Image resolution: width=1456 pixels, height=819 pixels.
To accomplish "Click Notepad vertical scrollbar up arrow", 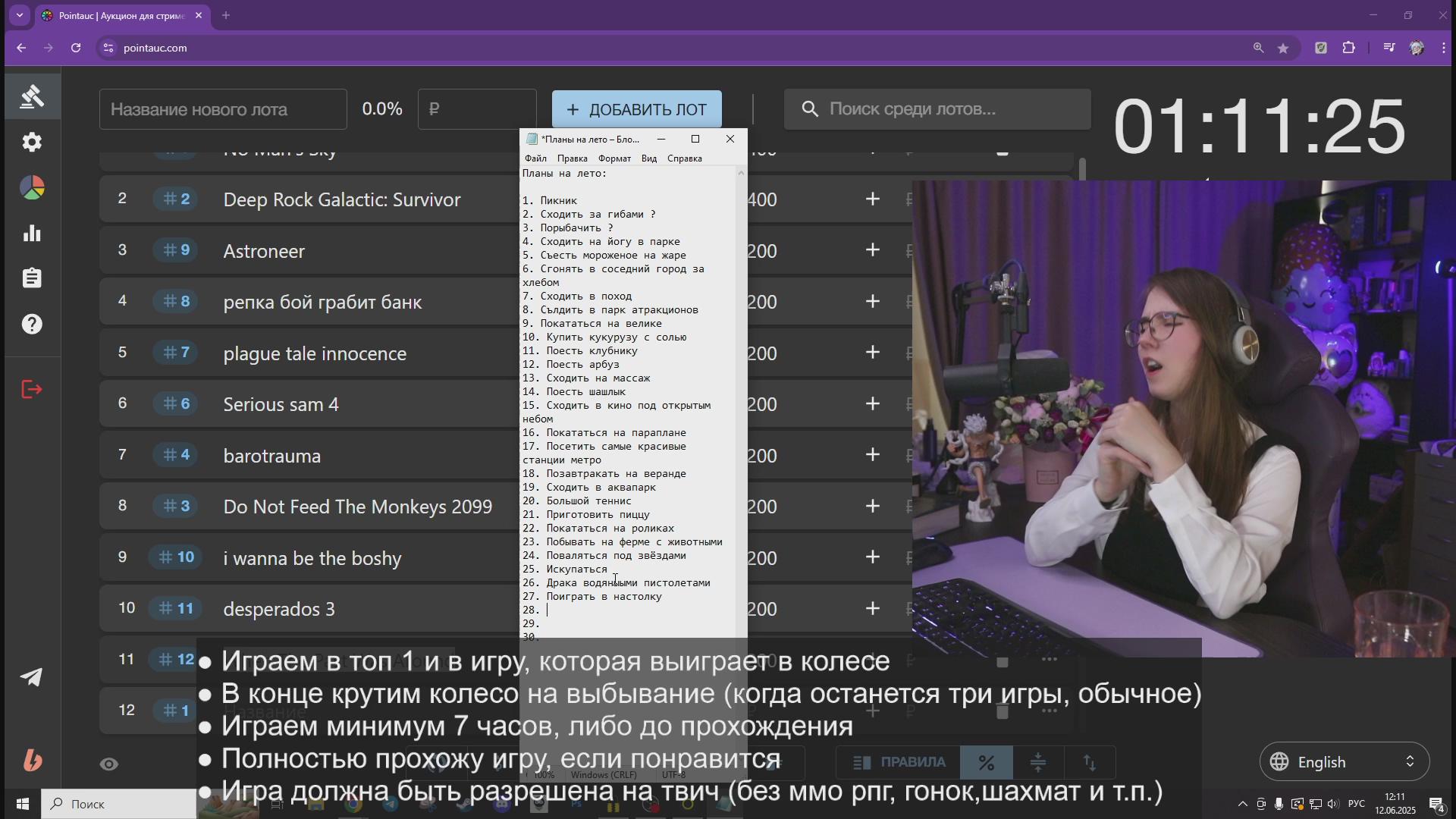I will click(x=741, y=173).
